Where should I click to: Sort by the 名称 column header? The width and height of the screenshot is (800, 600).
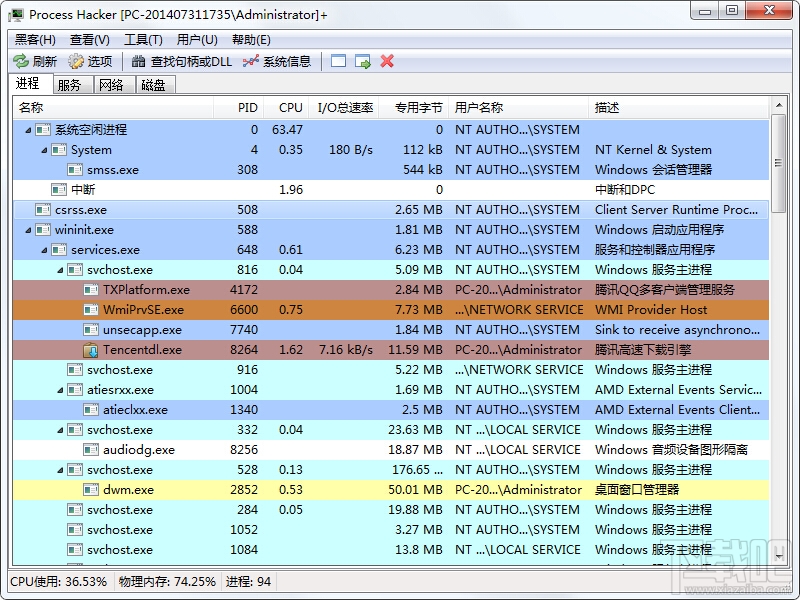click(x=113, y=108)
